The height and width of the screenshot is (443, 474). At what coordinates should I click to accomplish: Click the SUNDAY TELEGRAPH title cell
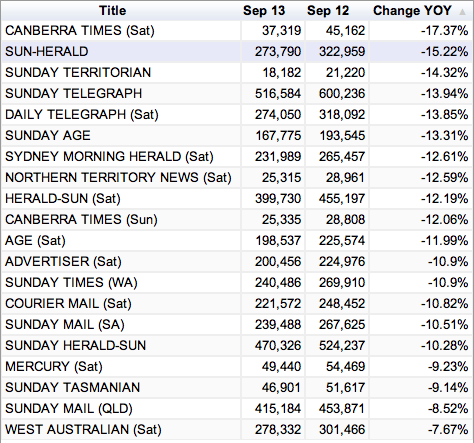click(121, 94)
